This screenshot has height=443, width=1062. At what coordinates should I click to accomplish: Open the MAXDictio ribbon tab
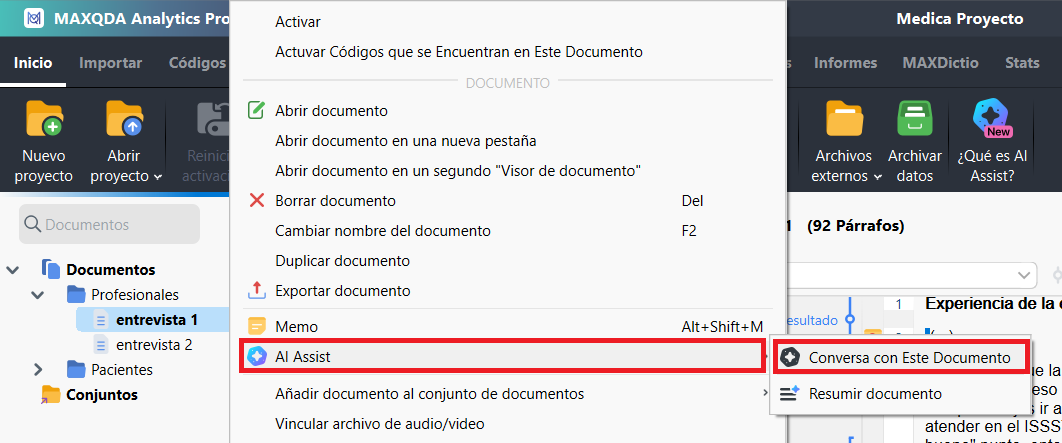[940, 62]
